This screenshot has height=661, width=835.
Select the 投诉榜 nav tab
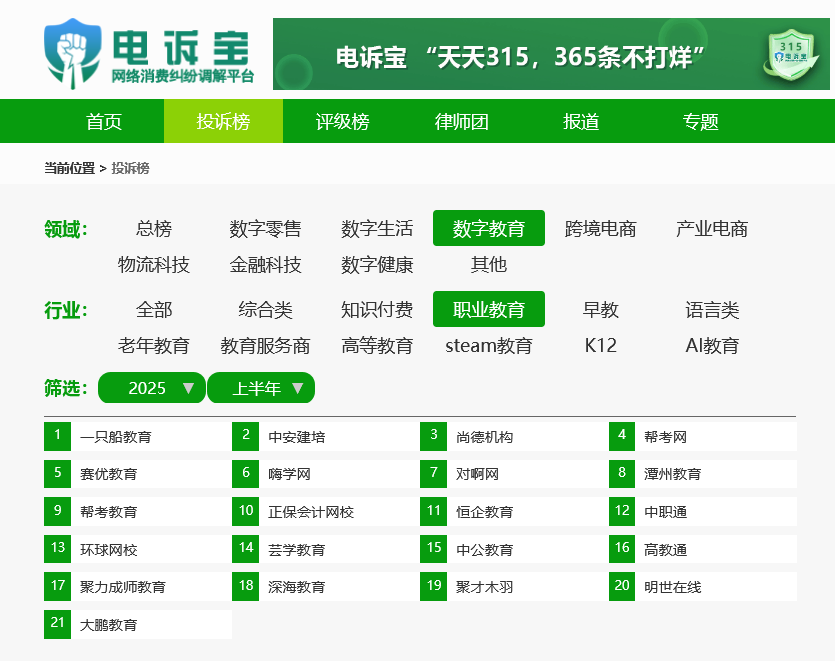tap(223, 121)
